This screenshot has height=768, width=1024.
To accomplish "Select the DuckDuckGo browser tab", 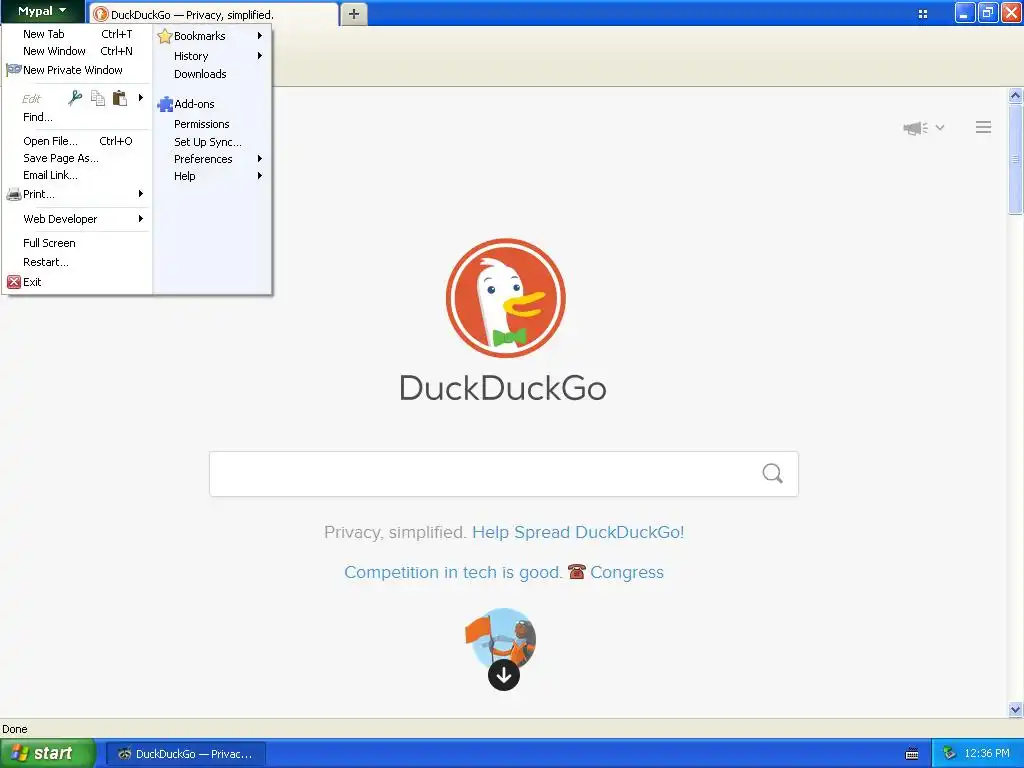I will (214, 14).
